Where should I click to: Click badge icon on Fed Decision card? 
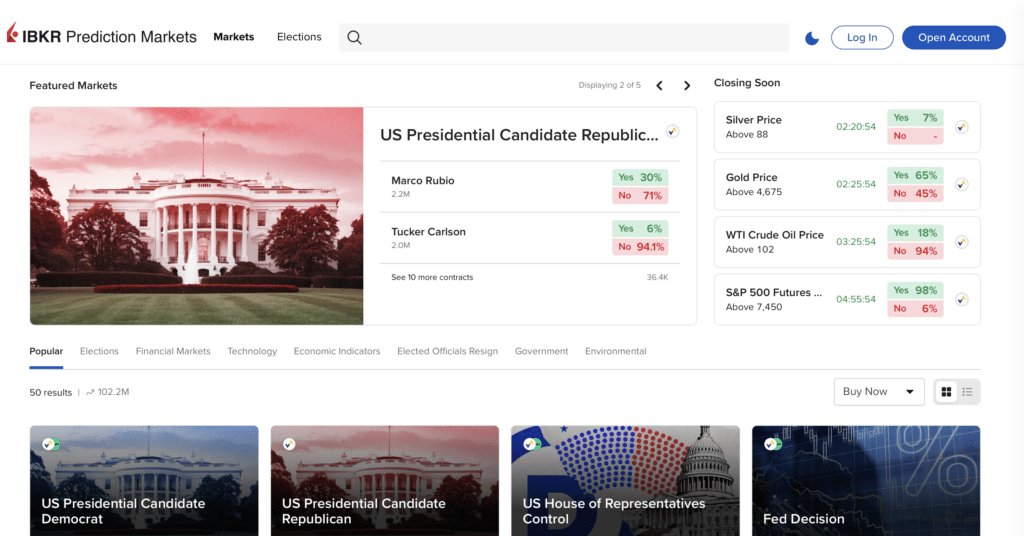772,444
